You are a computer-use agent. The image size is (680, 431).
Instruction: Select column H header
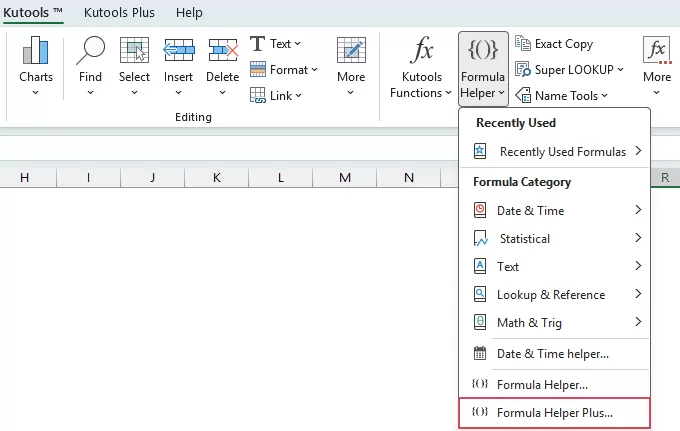(x=25, y=177)
